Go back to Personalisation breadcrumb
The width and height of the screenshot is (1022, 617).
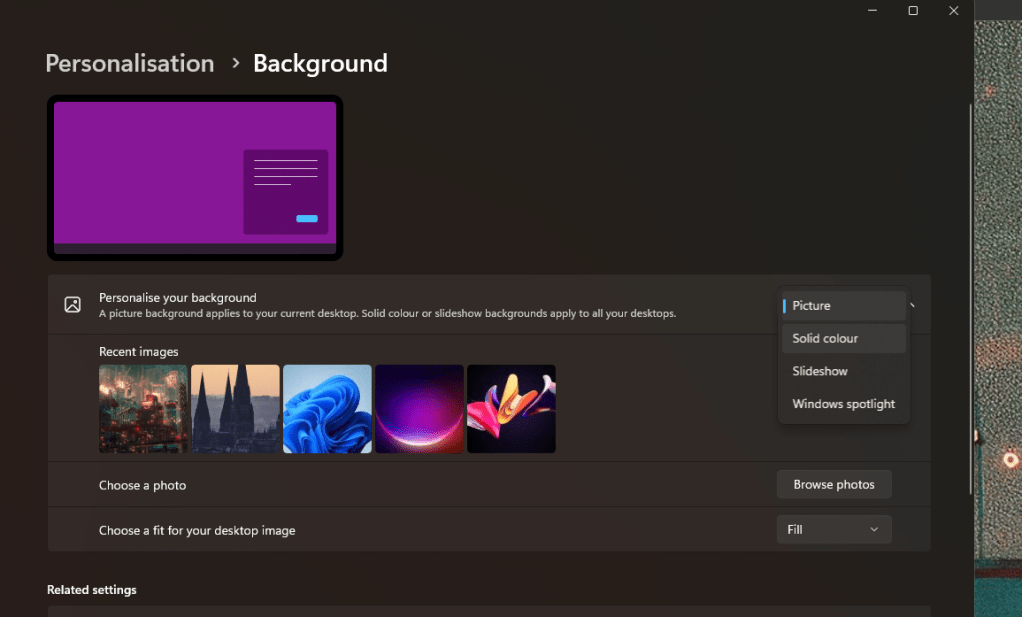[130, 63]
